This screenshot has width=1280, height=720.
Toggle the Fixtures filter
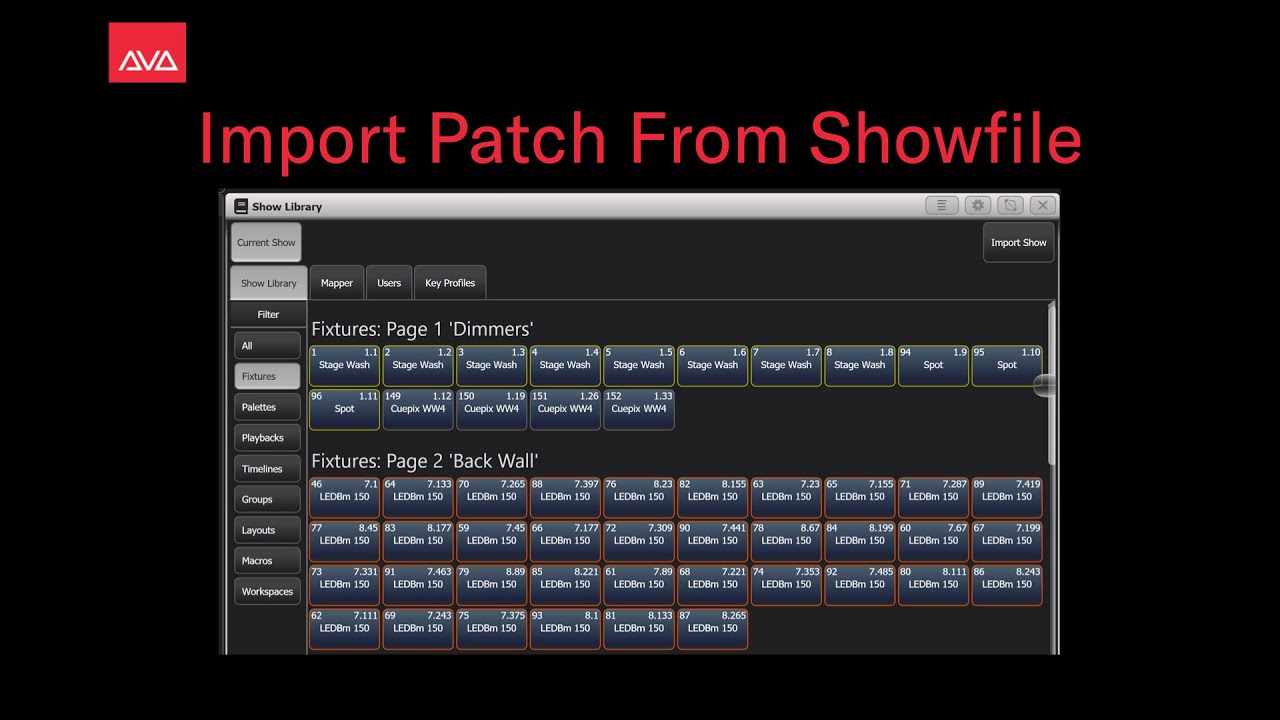pyautogui.click(x=267, y=376)
